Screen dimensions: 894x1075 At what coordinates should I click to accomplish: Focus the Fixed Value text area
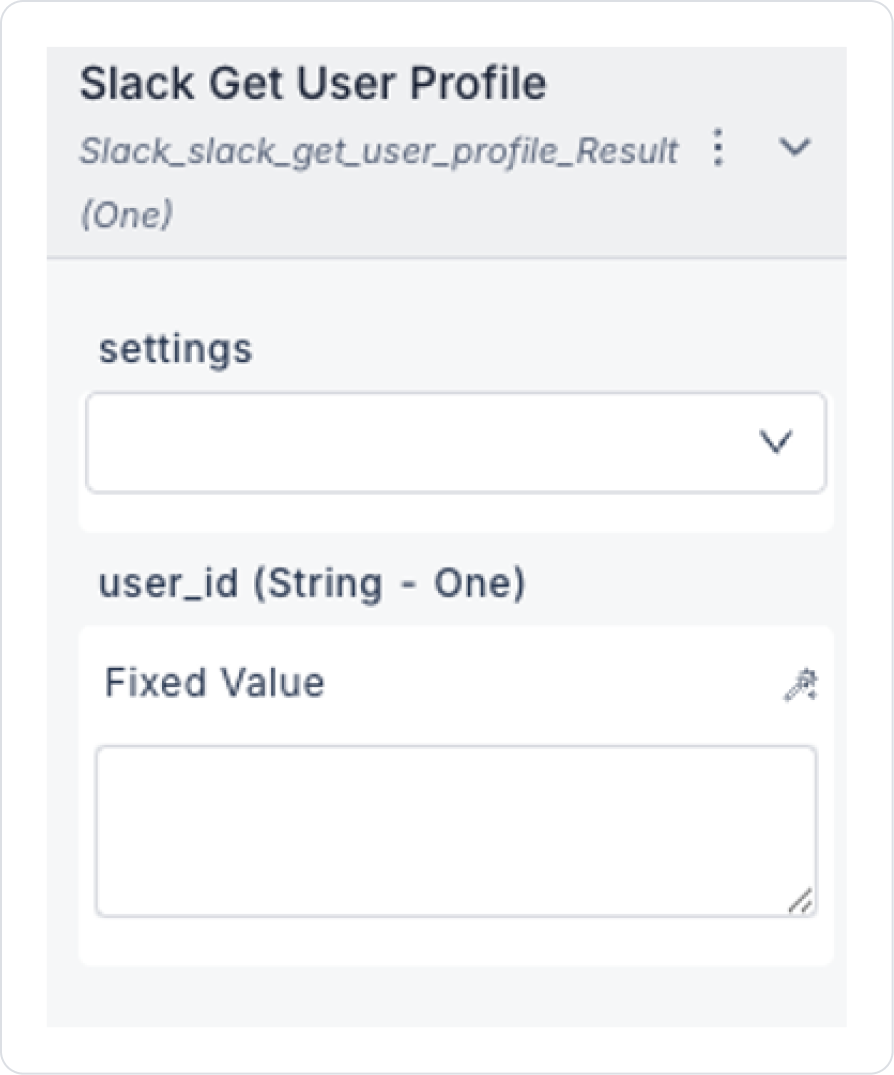(x=455, y=830)
